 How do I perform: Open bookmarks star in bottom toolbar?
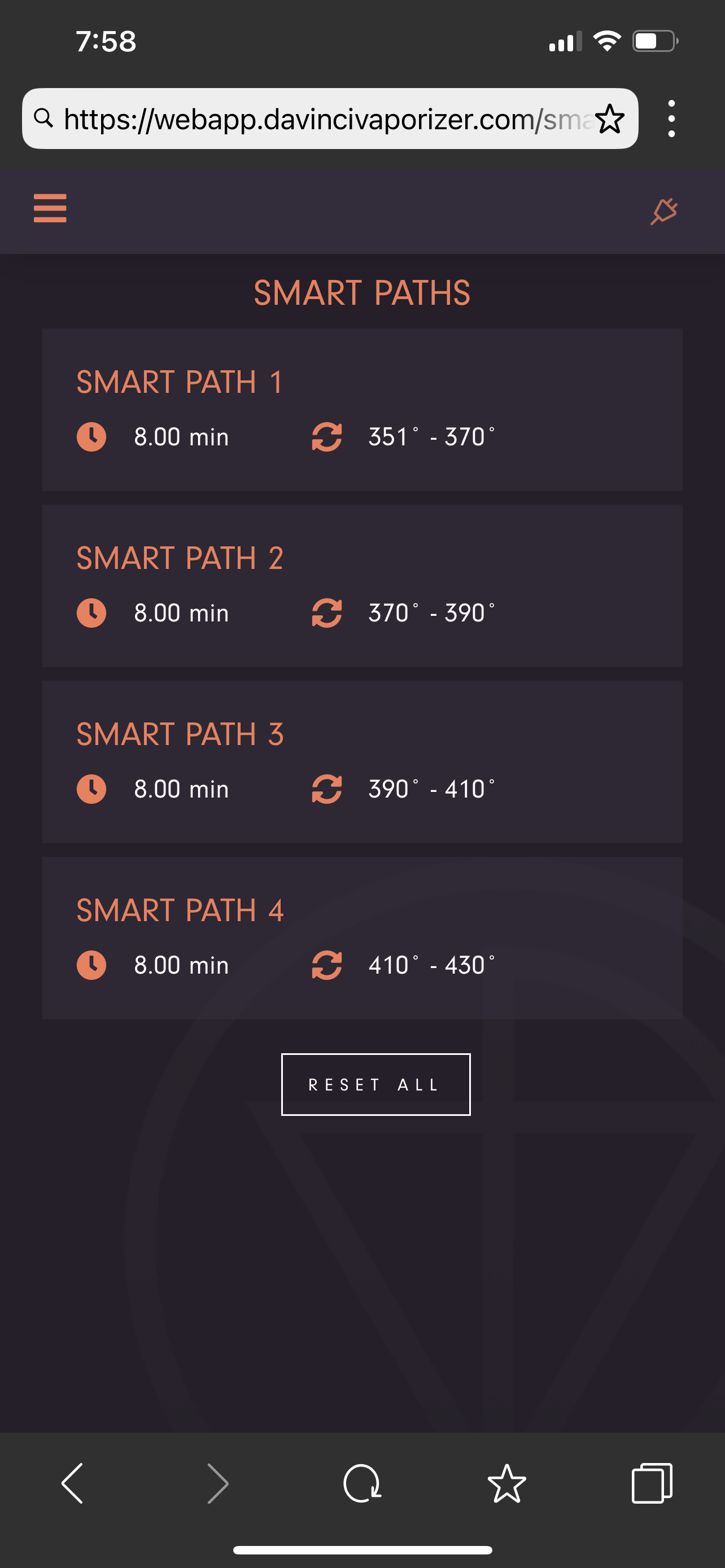pos(506,1483)
